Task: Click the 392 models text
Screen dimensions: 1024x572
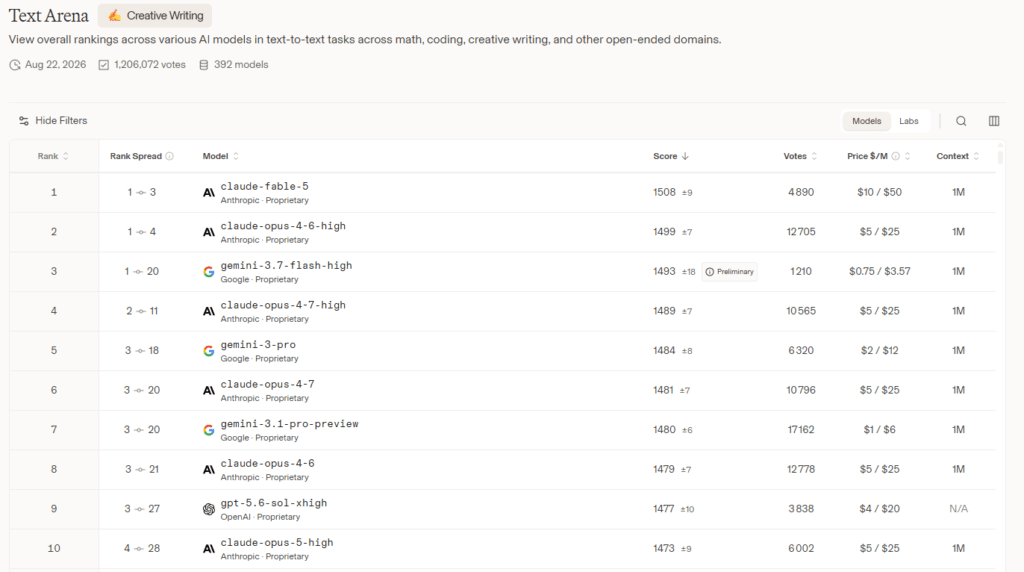Action: click(x=241, y=65)
